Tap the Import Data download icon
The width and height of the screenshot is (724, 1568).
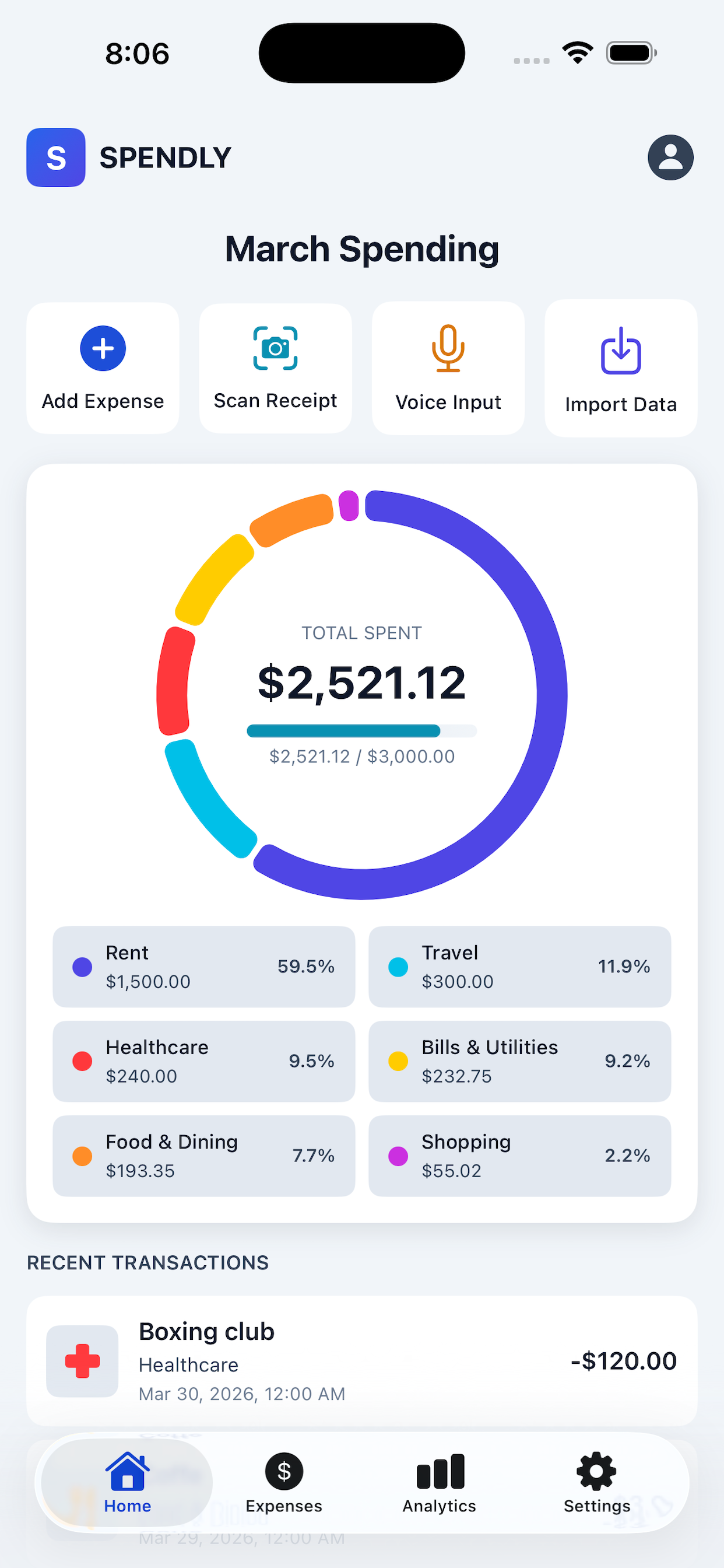click(621, 351)
